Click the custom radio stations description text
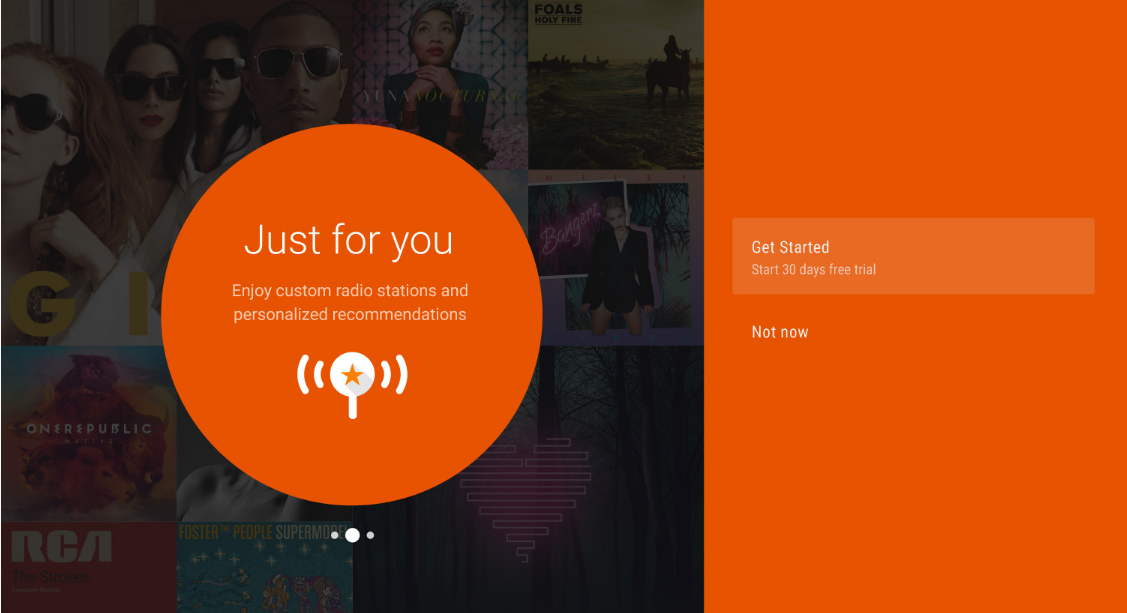 [x=350, y=302]
